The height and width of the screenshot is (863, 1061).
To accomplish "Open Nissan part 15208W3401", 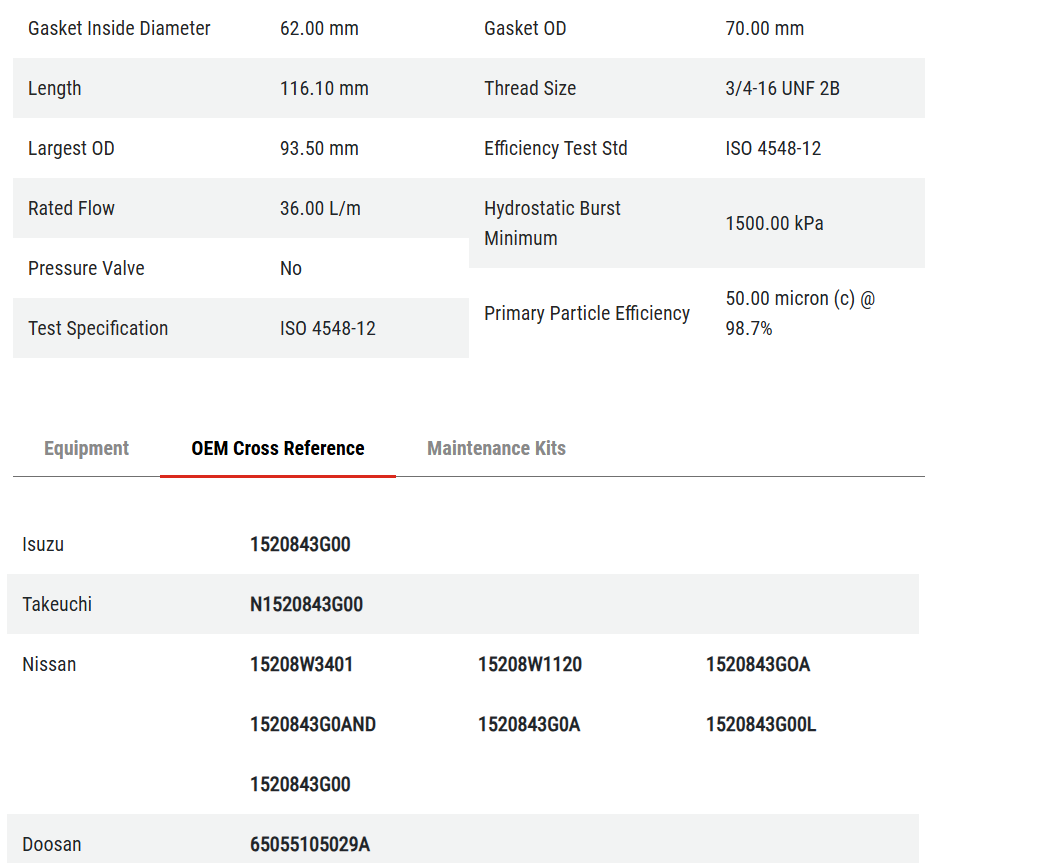I will click(302, 664).
